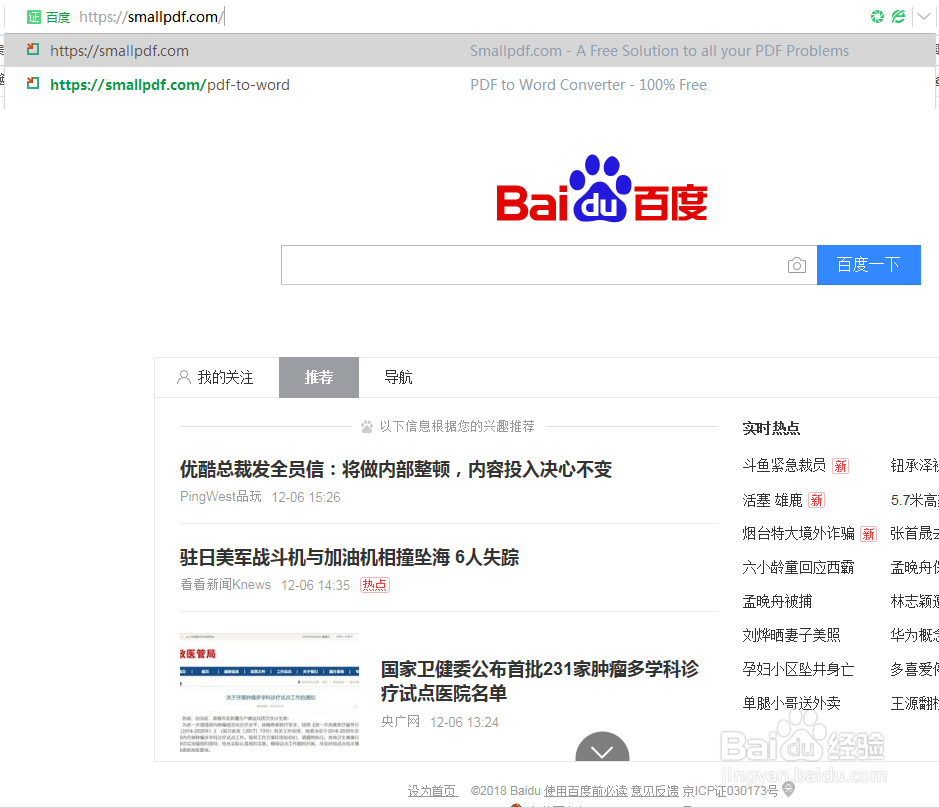Select the smallpdf.com/pdf-to-word suggestion

[470, 84]
